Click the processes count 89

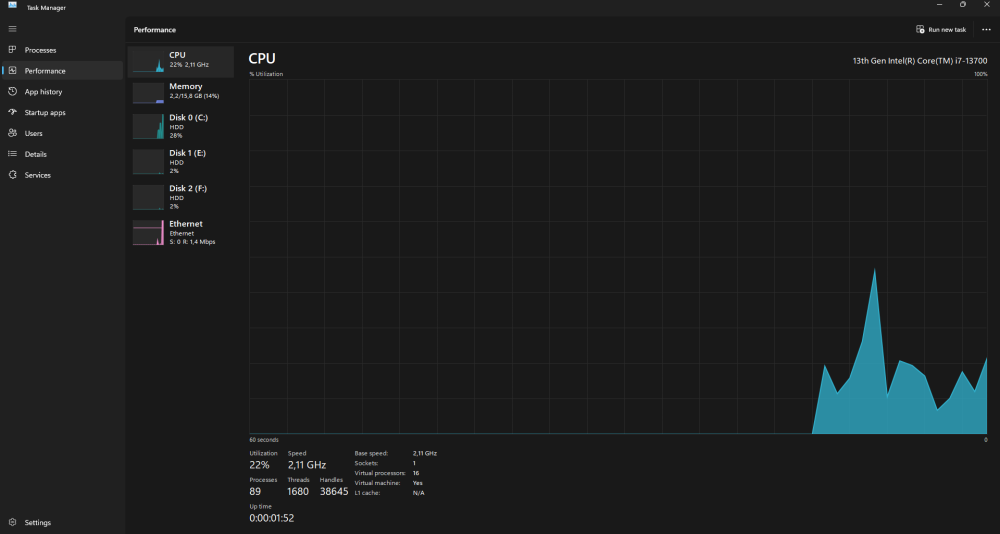(x=255, y=491)
